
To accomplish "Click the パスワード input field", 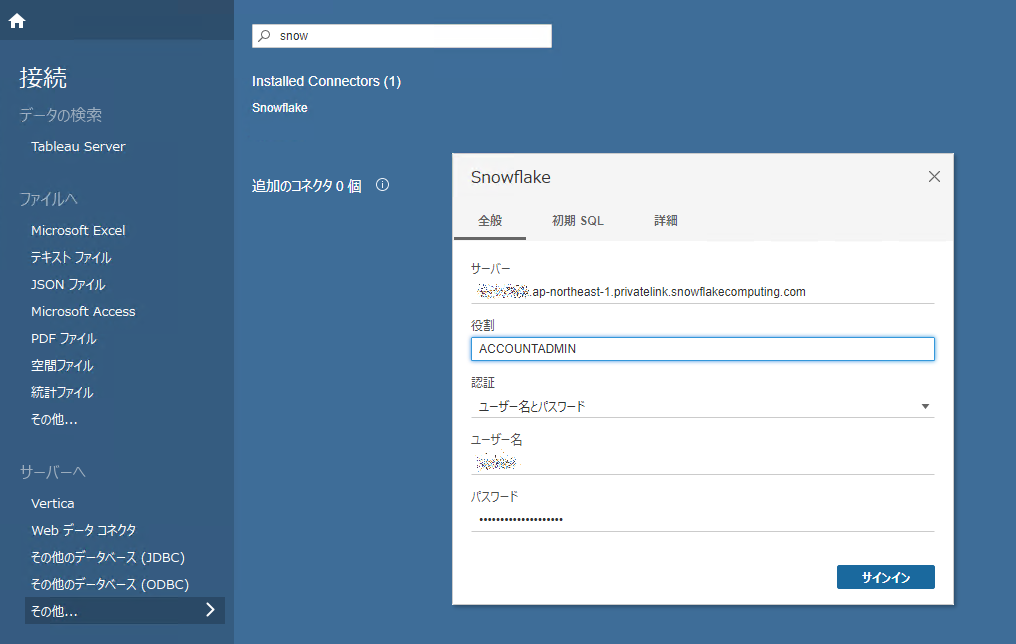I will coord(702,520).
